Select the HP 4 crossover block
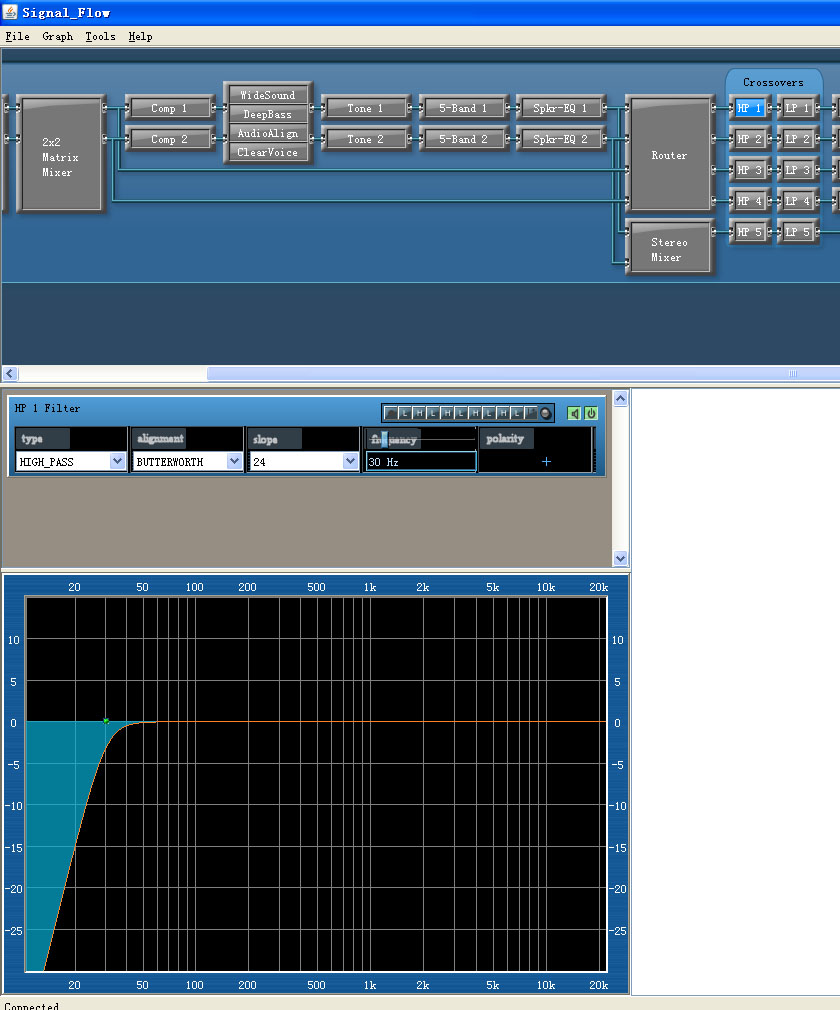 click(749, 201)
